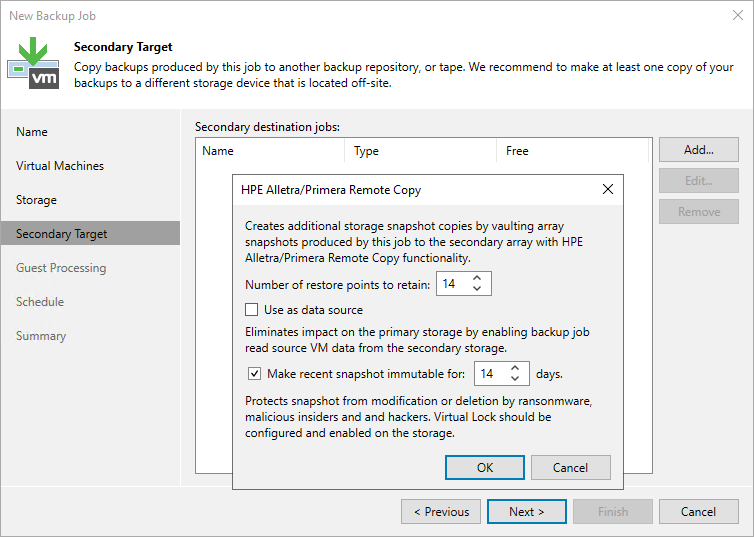754x537 pixels.
Task: Go back with the < Previous button
Action: [441, 512]
